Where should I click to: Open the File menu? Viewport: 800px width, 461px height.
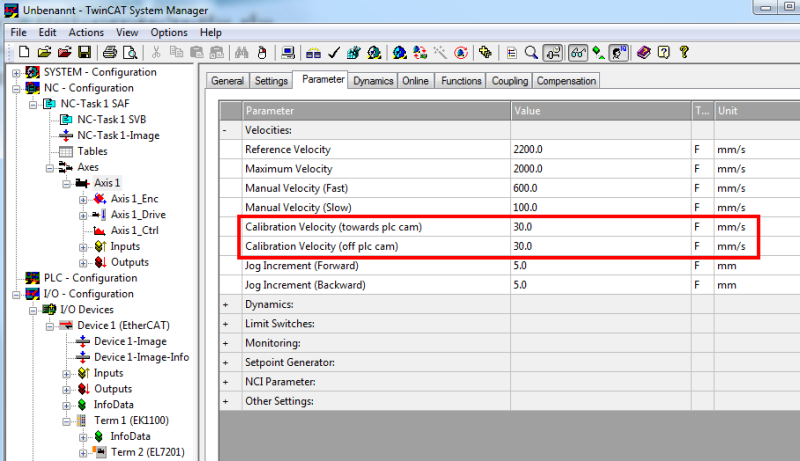click(18, 32)
